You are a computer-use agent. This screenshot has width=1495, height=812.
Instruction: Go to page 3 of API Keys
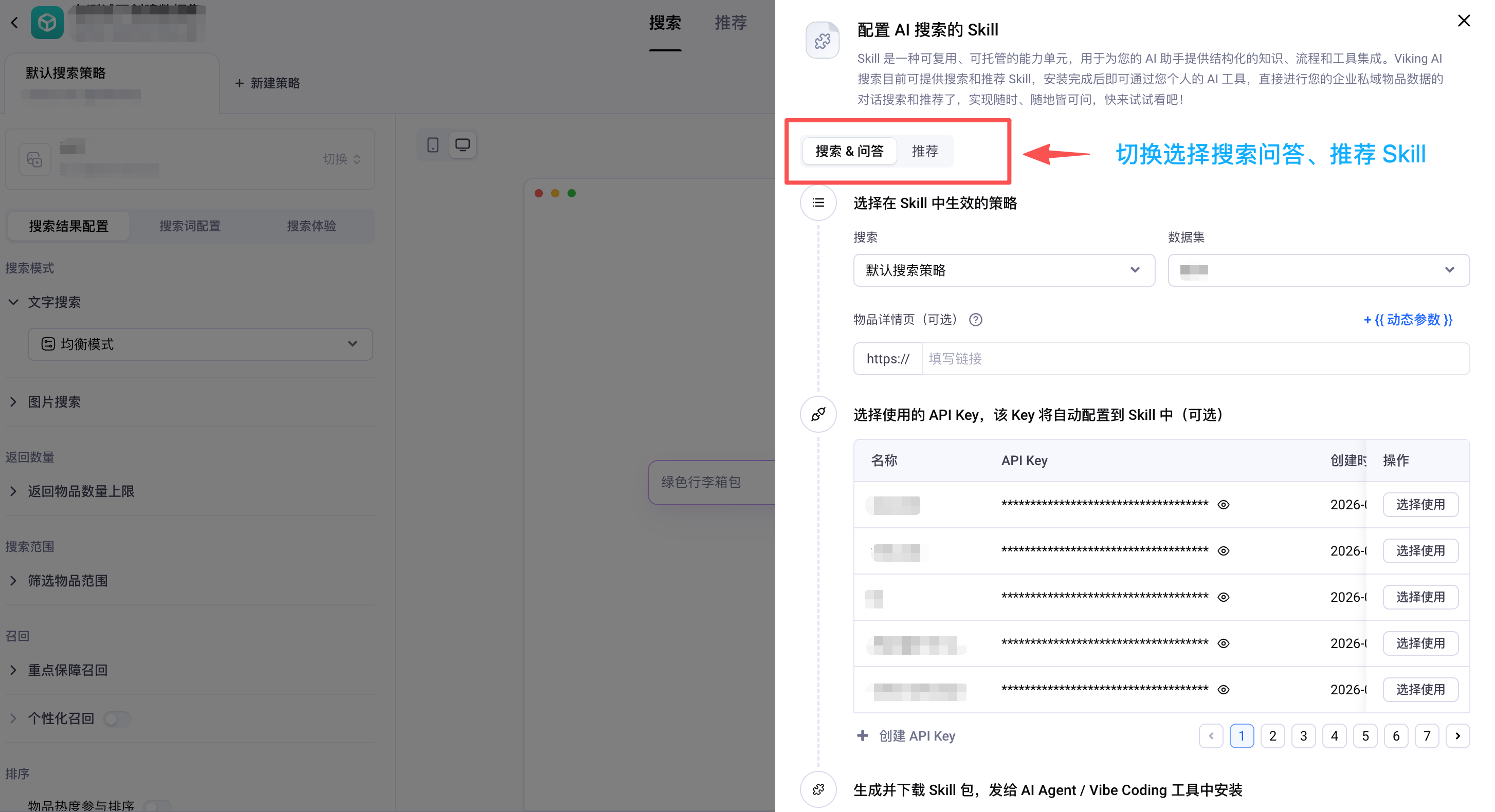[1303, 736]
